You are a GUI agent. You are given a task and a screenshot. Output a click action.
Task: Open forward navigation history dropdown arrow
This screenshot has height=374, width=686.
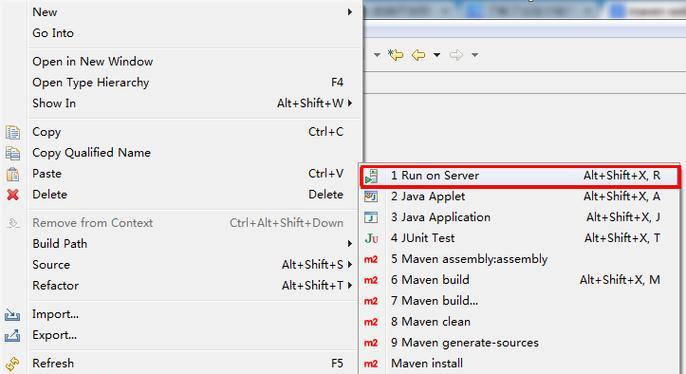click(475, 55)
